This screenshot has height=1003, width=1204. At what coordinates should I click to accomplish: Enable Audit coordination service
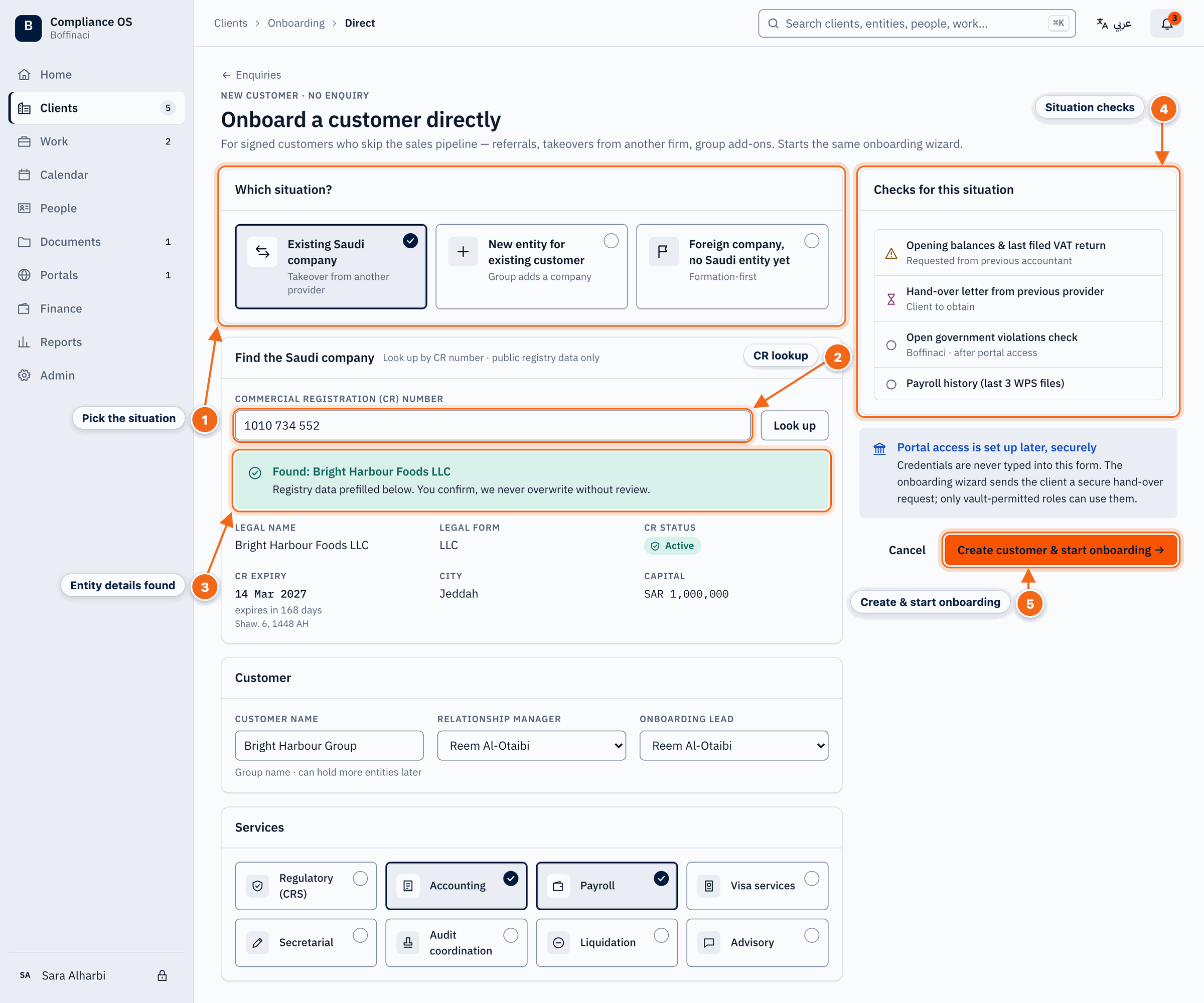tap(457, 942)
